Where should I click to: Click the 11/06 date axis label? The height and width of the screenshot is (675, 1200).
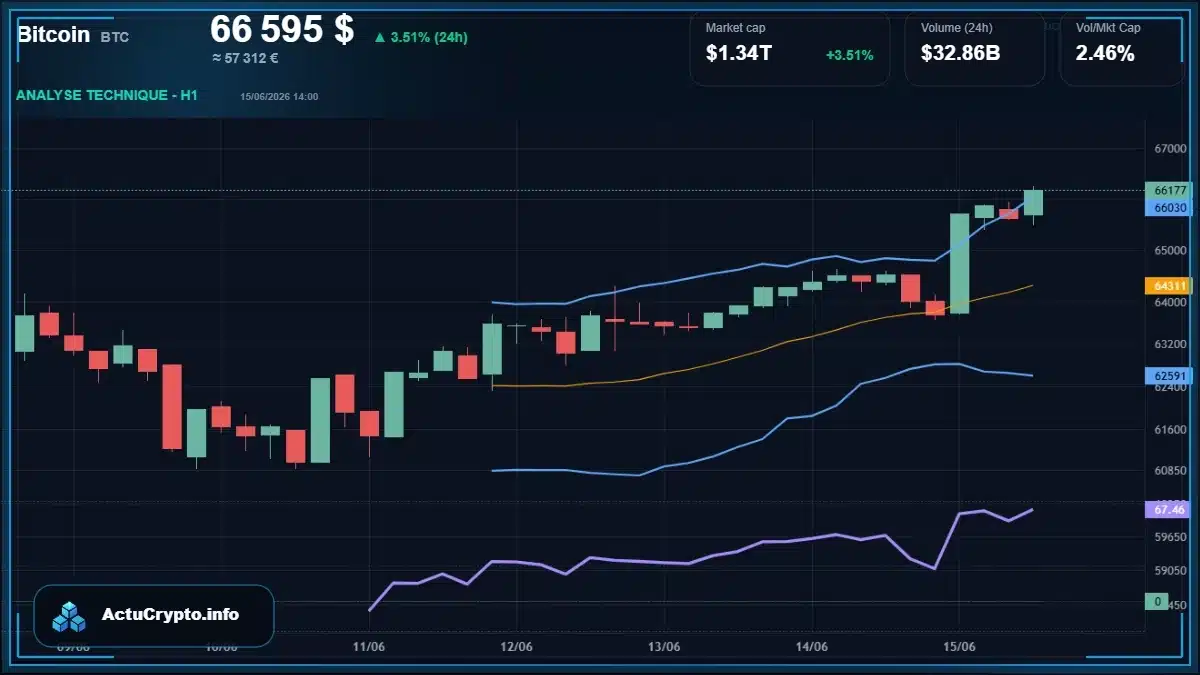click(x=369, y=647)
